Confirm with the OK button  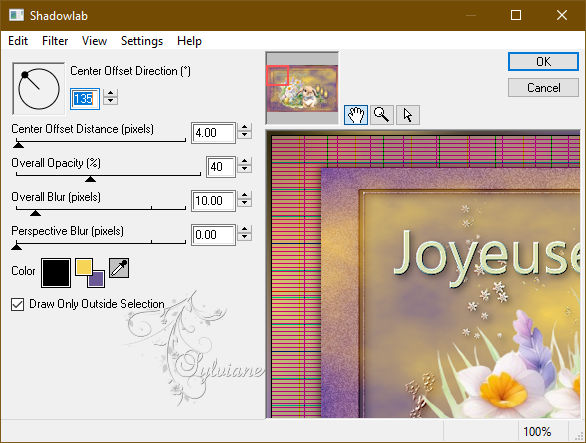[x=543, y=62]
